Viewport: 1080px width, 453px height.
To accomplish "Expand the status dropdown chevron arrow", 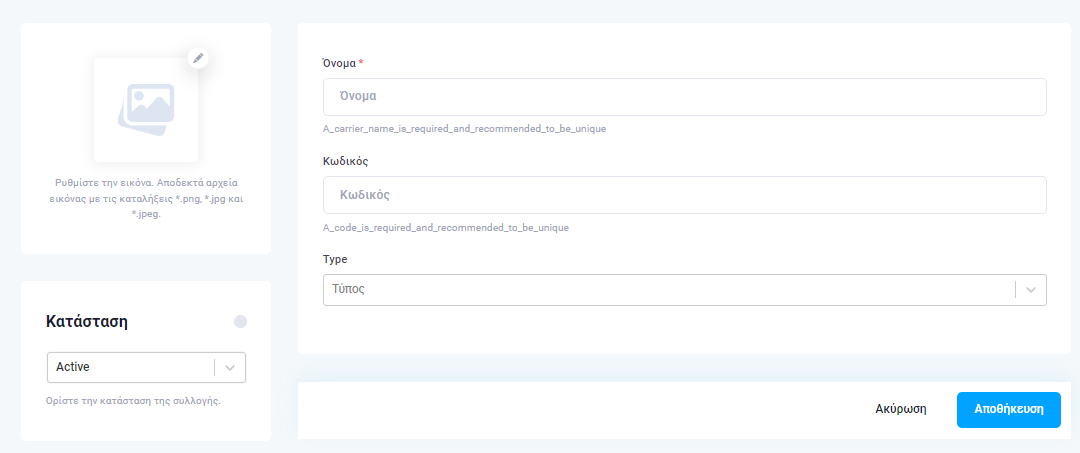I will point(231,368).
